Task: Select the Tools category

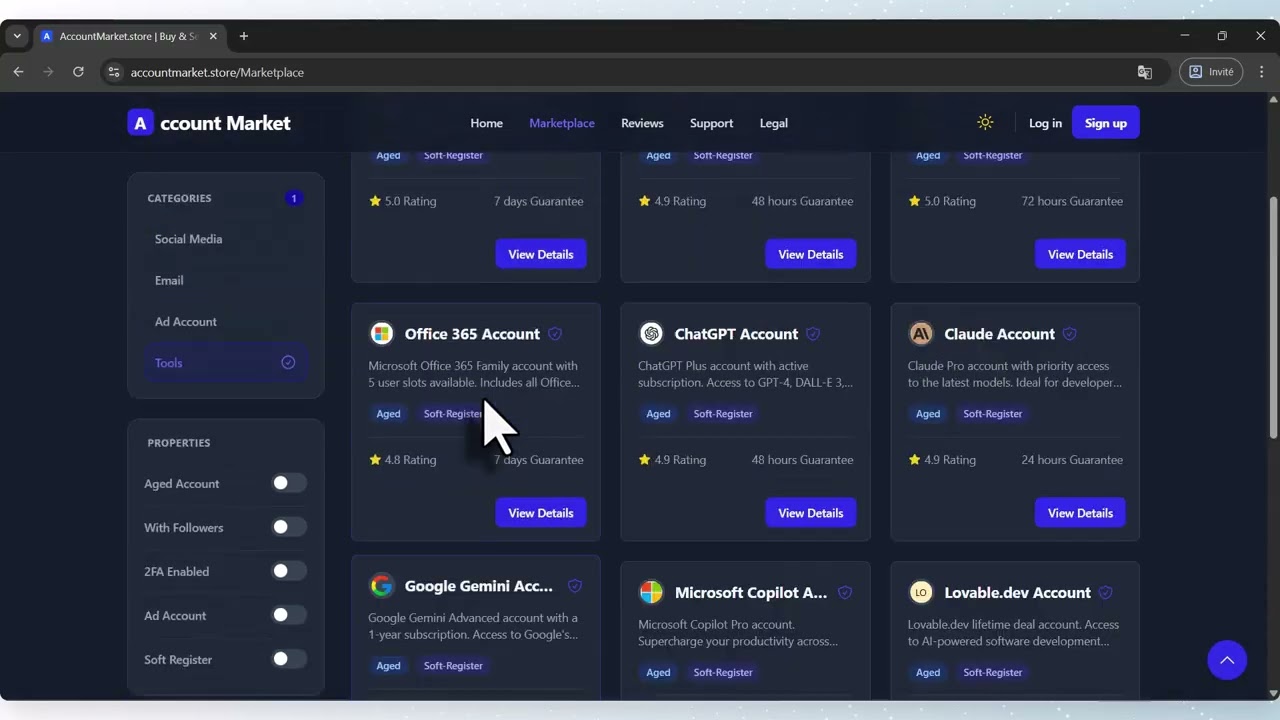Action: coord(226,363)
